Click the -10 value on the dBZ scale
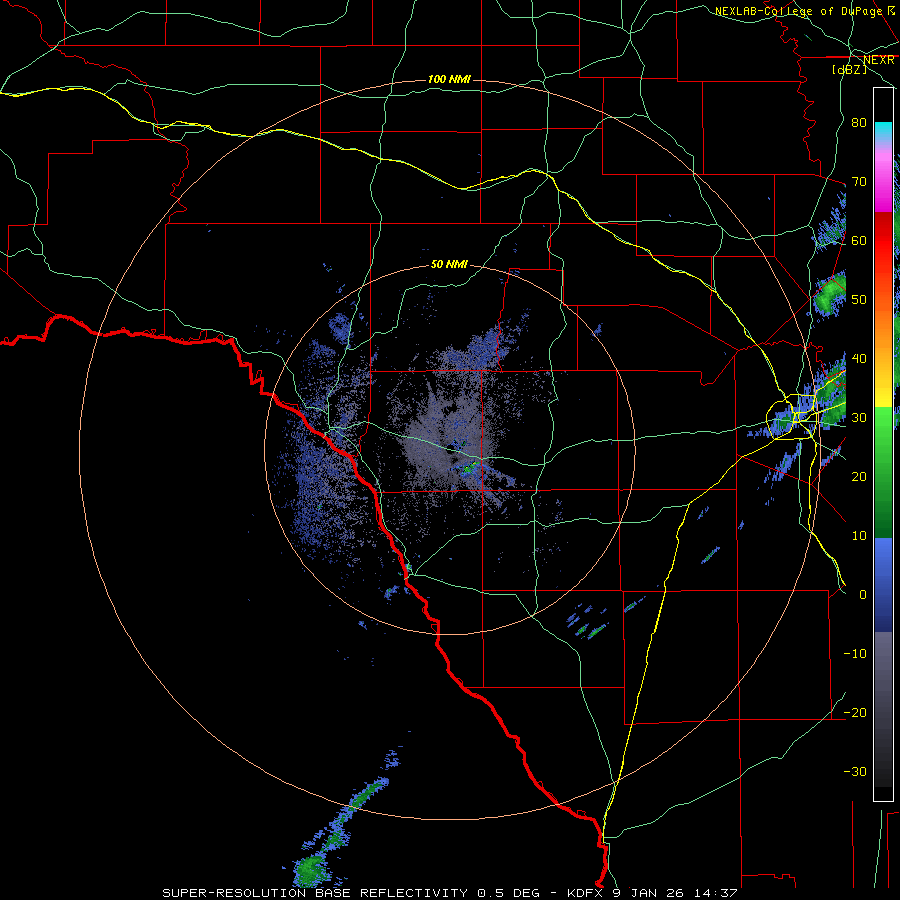This screenshot has width=900, height=900. 855,653
